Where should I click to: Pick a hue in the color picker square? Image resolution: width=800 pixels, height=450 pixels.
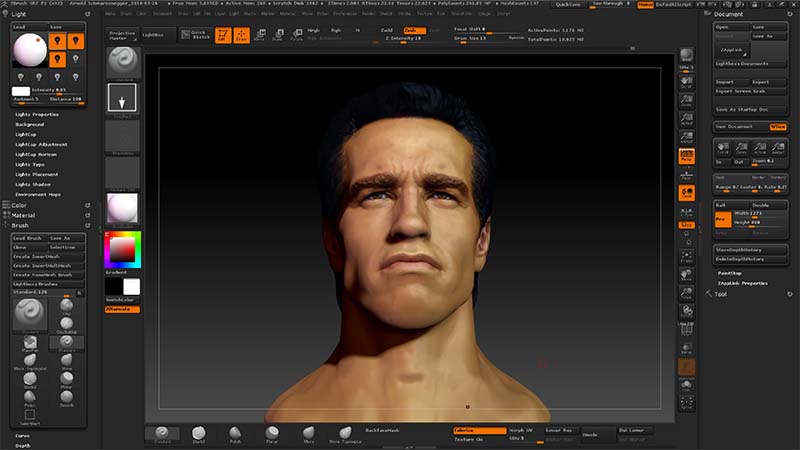pos(122,249)
